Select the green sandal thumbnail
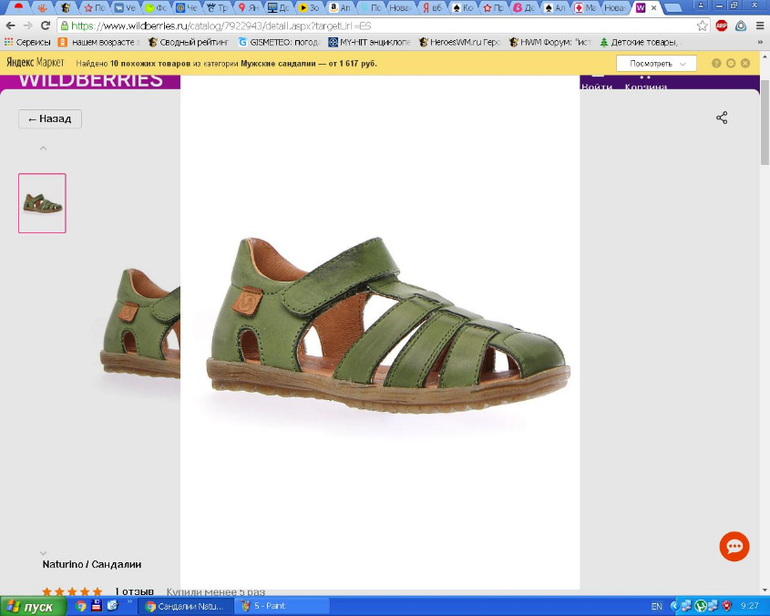 [x=42, y=203]
